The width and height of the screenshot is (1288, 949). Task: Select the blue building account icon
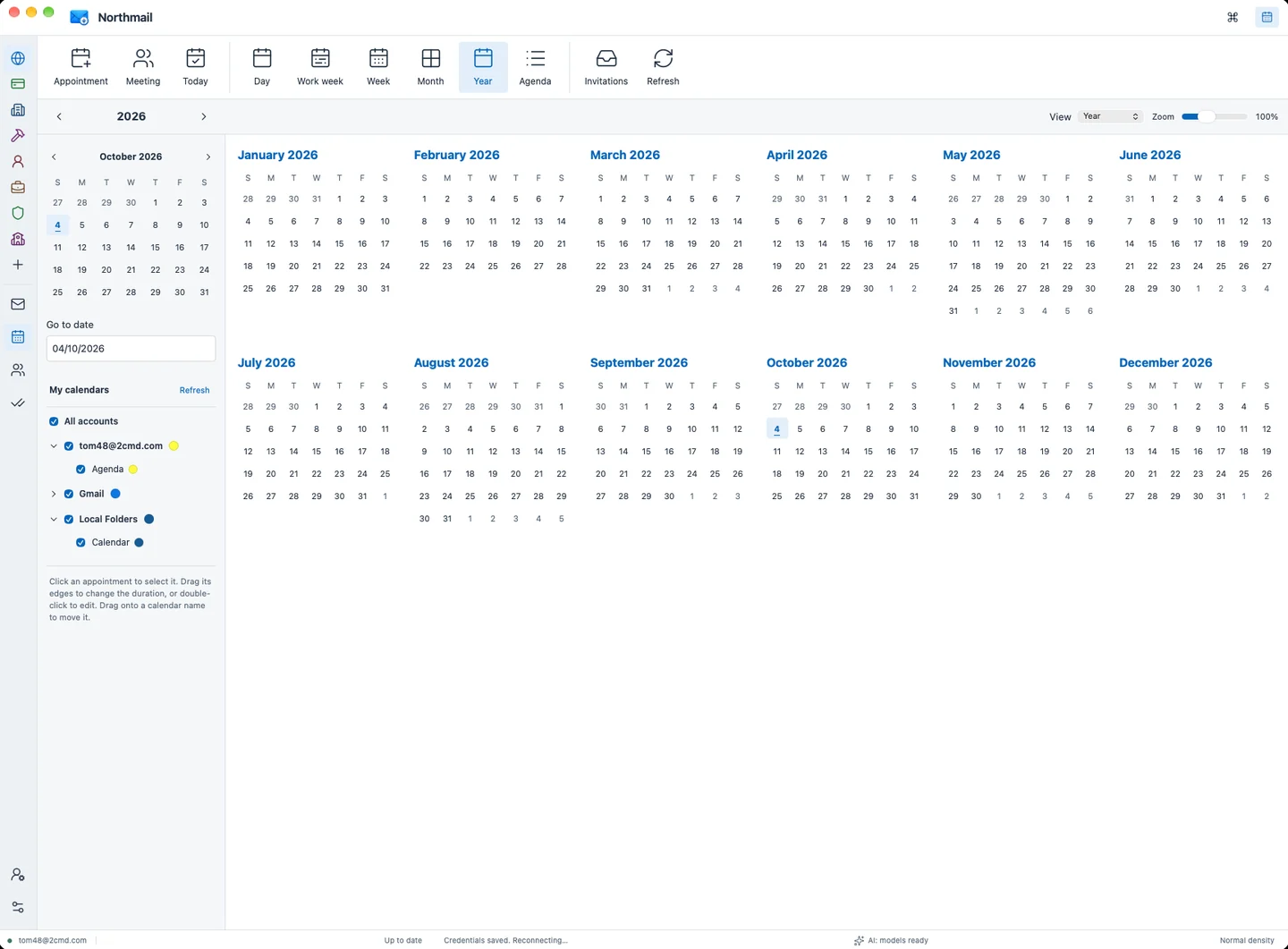18,110
